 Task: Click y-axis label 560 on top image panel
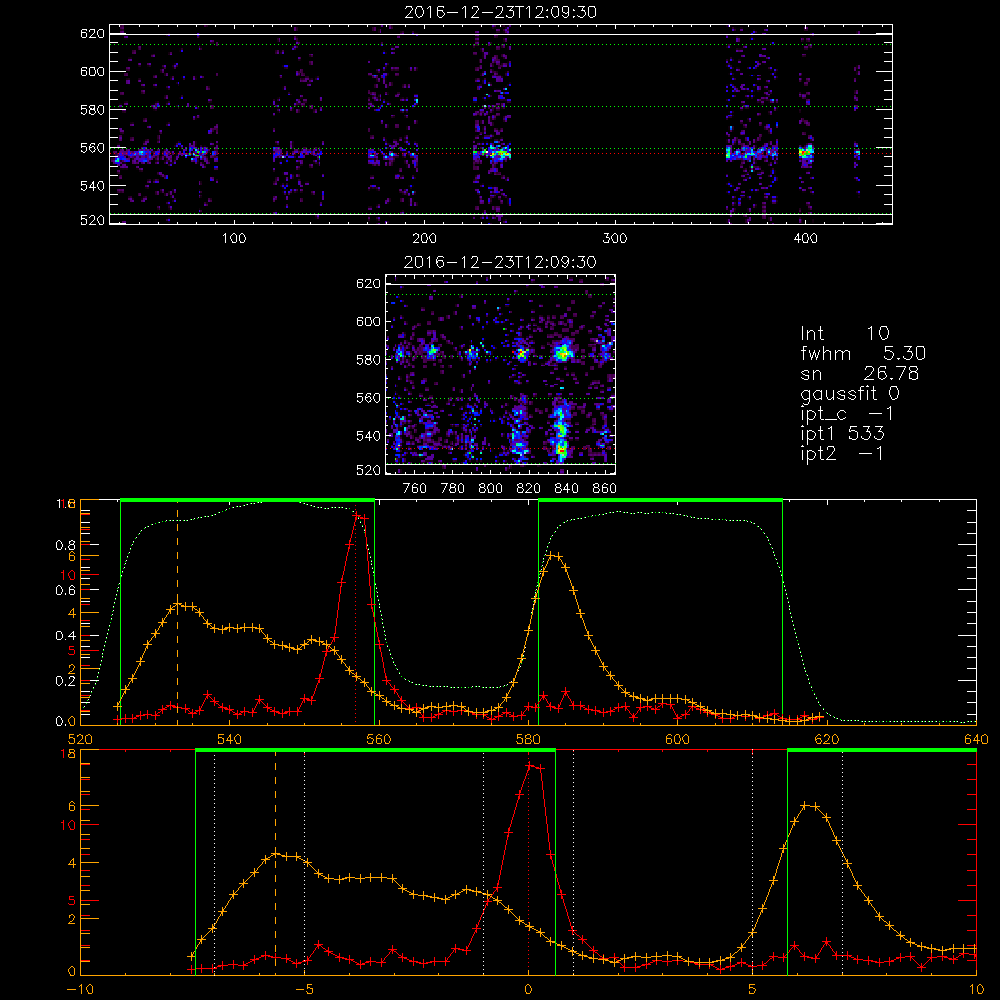tap(92, 148)
